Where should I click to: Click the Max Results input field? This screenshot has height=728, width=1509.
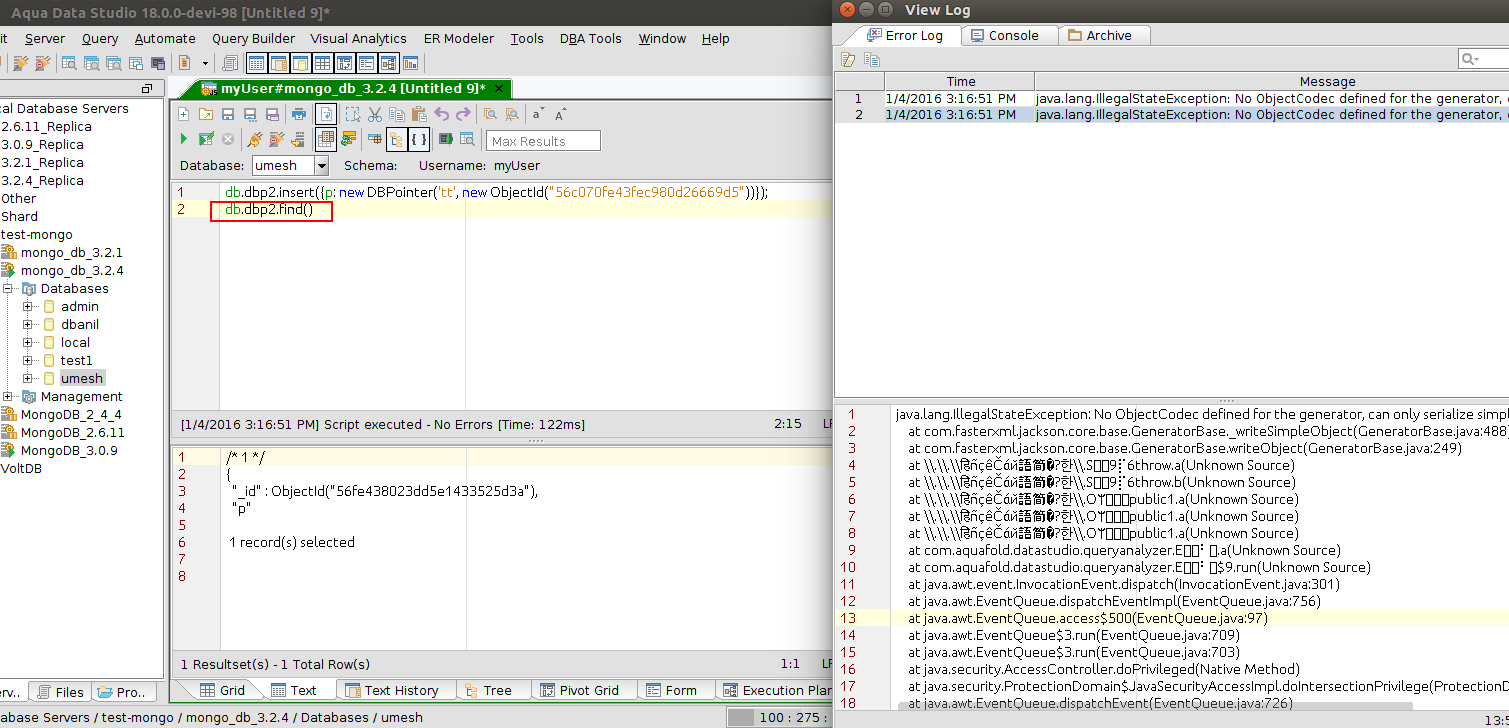(543, 141)
